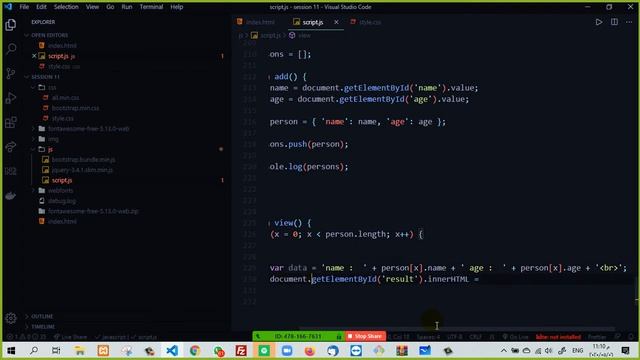Open TeamViewer from the taskbar
The height and width of the screenshot is (360, 640).
(x=356, y=351)
